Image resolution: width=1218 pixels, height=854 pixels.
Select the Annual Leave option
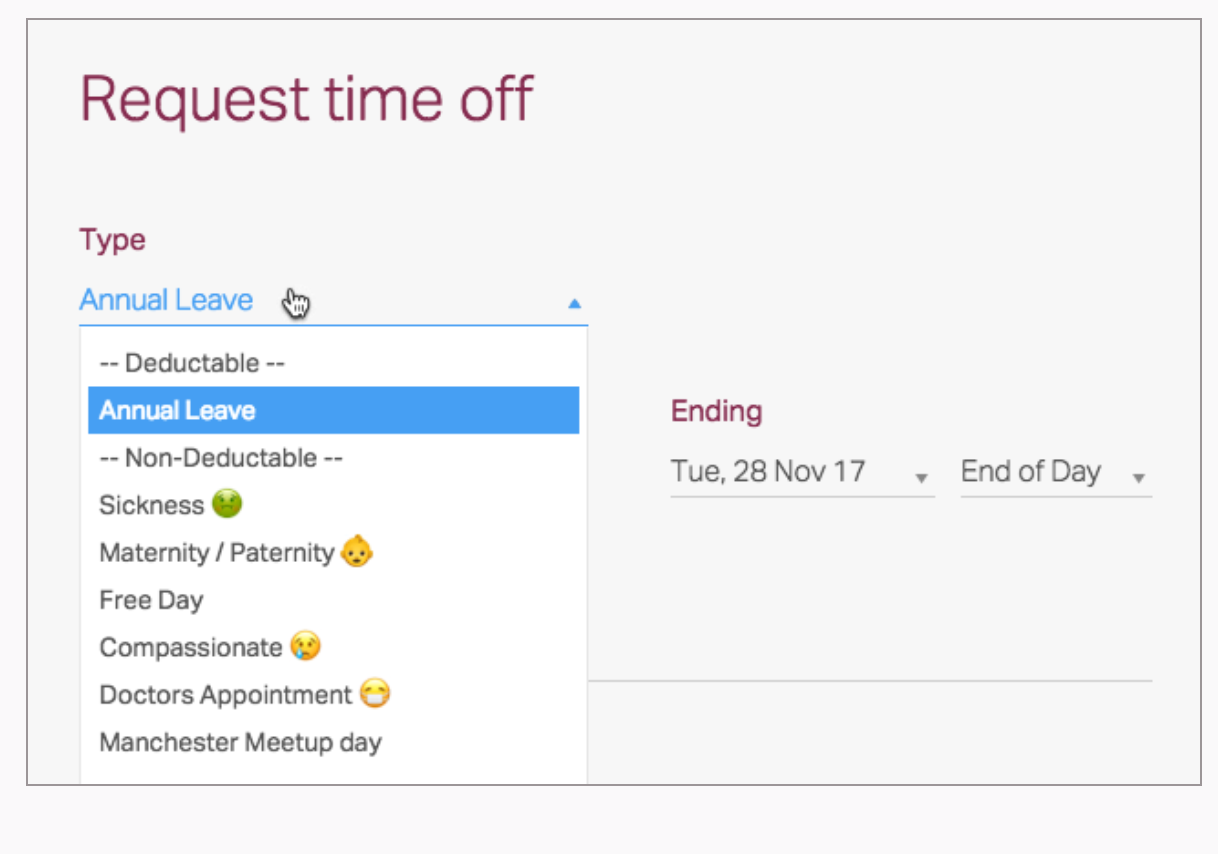[333, 410]
